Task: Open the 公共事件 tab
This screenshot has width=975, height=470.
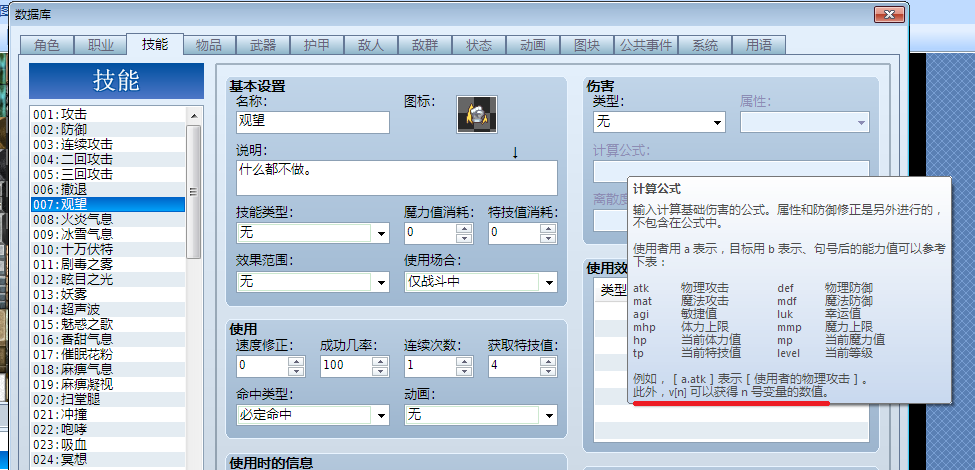Action: coord(646,45)
